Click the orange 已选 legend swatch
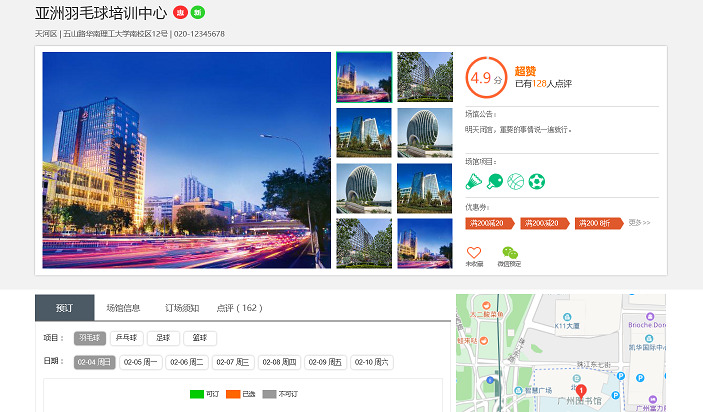The image size is (703, 412). tap(233, 394)
